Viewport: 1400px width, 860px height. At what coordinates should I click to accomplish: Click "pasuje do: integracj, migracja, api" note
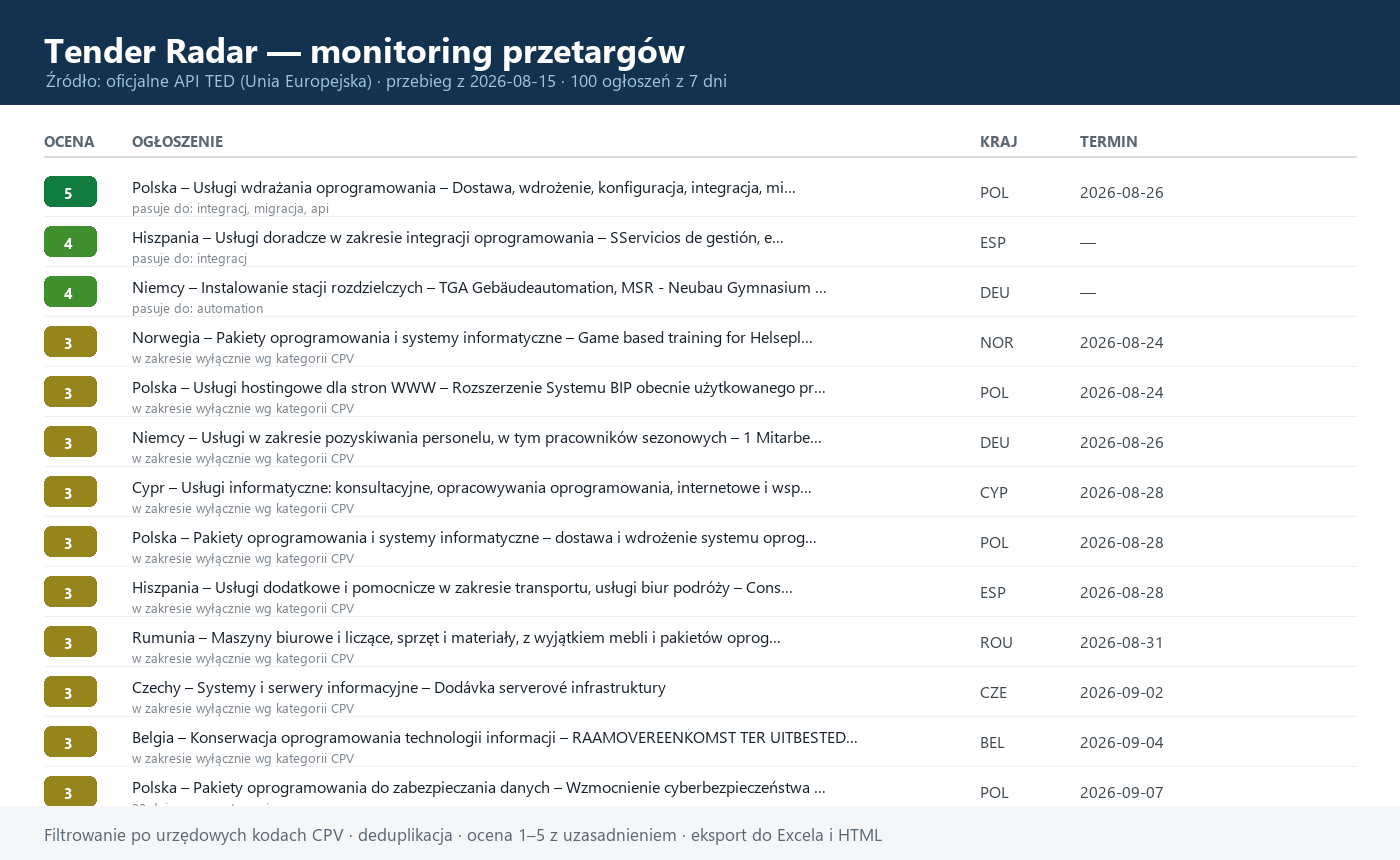(230, 209)
